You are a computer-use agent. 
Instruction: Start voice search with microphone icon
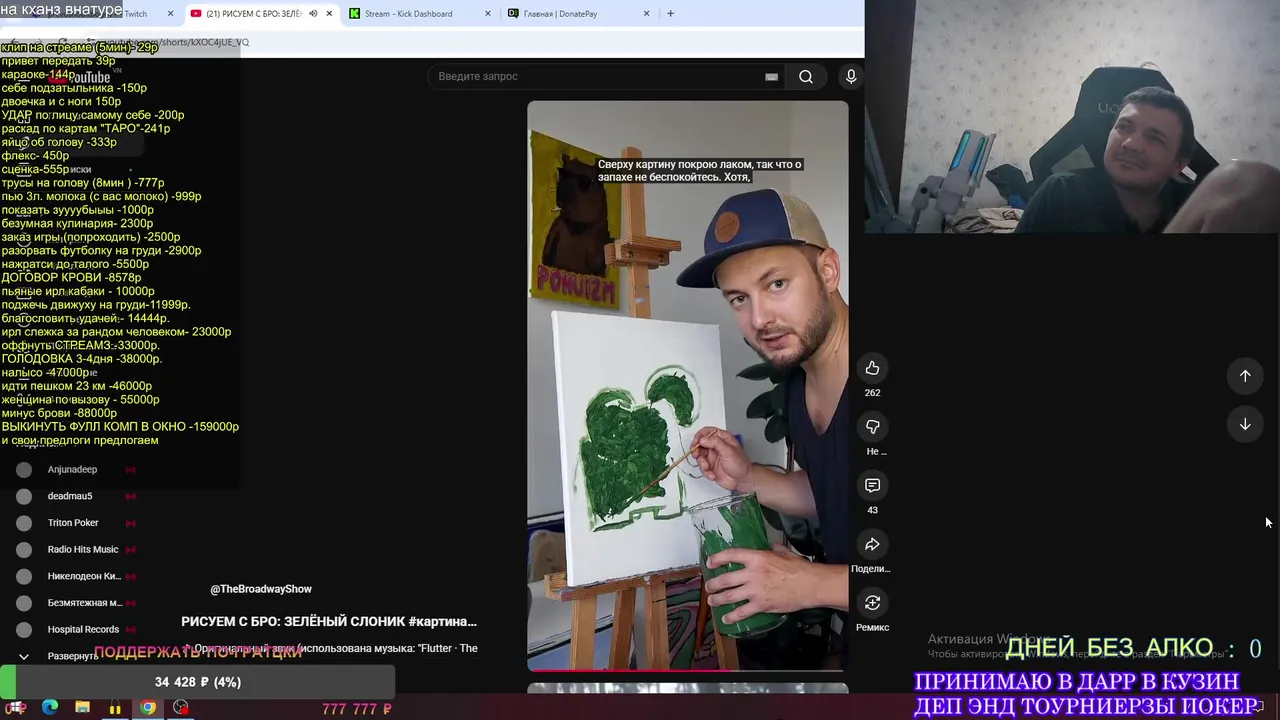pyautogui.click(x=851, y=77)
